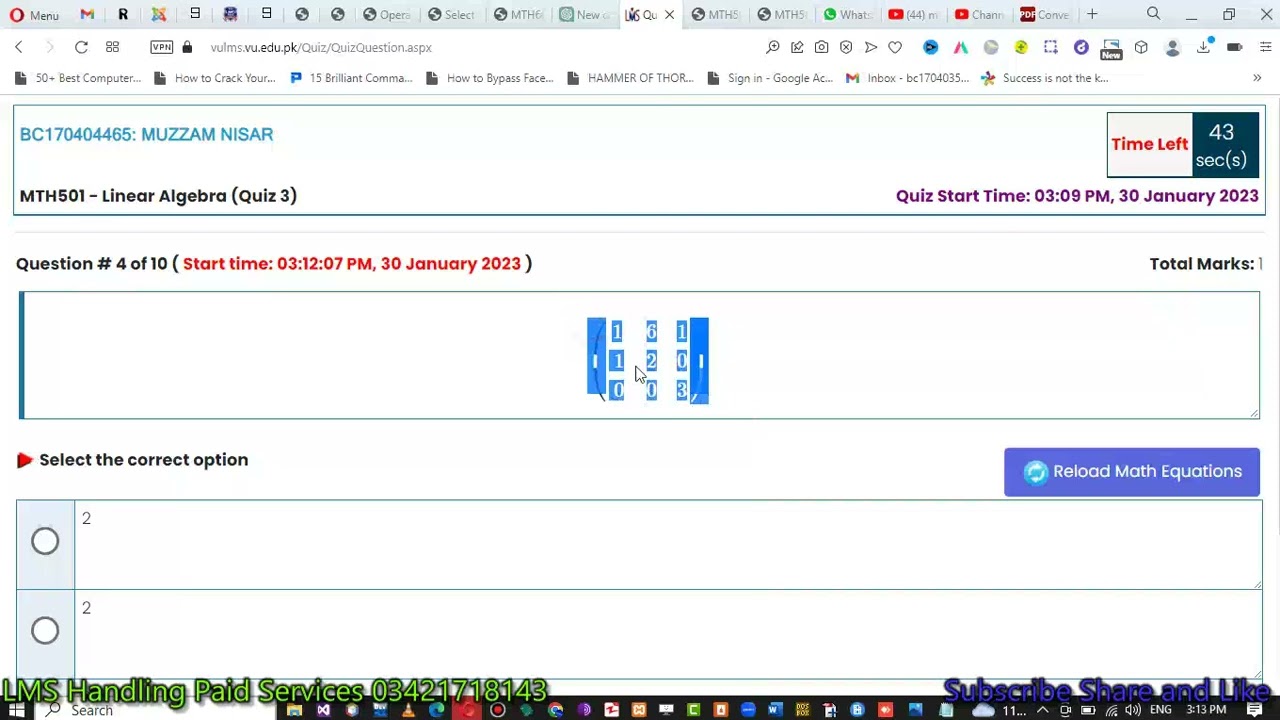Open the Opera Menu button
The height and width of the screenshot is (720, 1280).
[34, 15]
